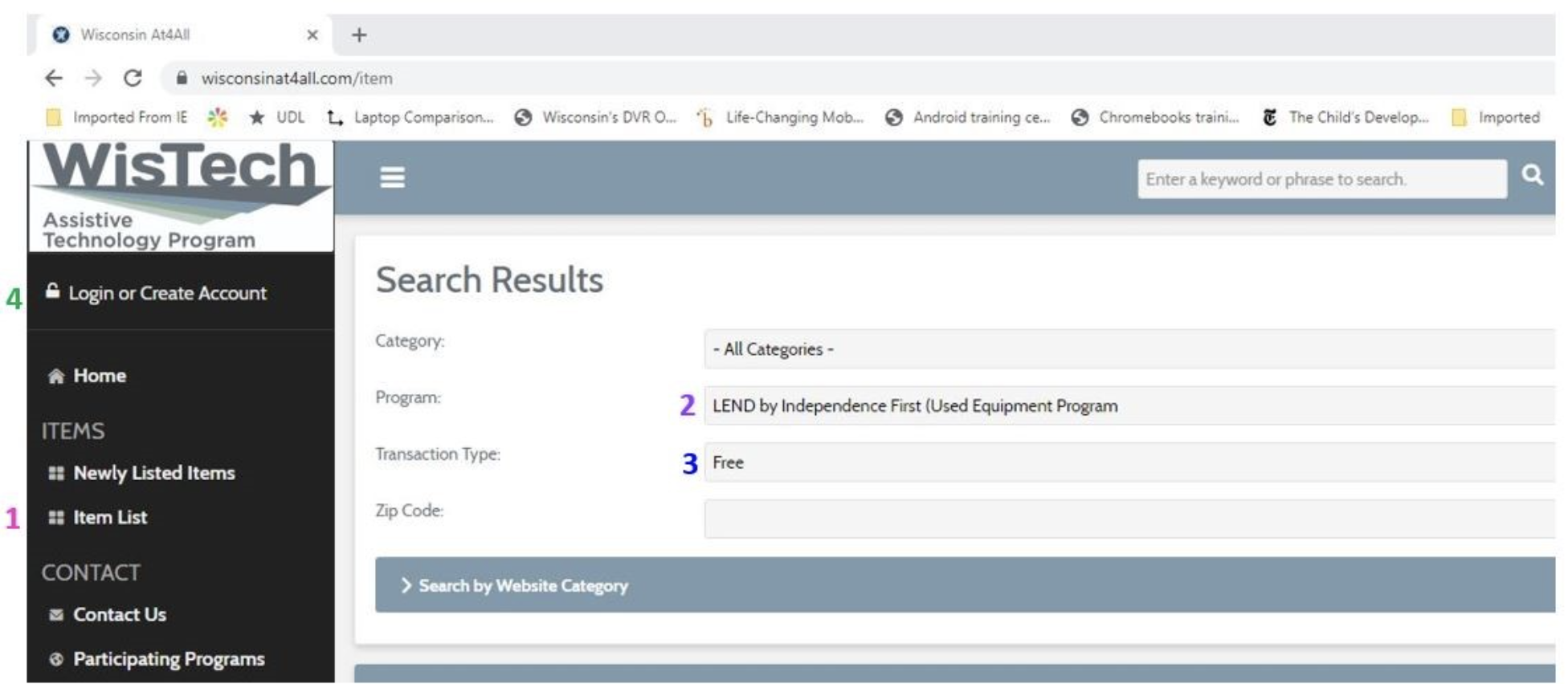Click the lock icon beside Login
This screenshot has width=1568, height=684.
coord(52,291)
